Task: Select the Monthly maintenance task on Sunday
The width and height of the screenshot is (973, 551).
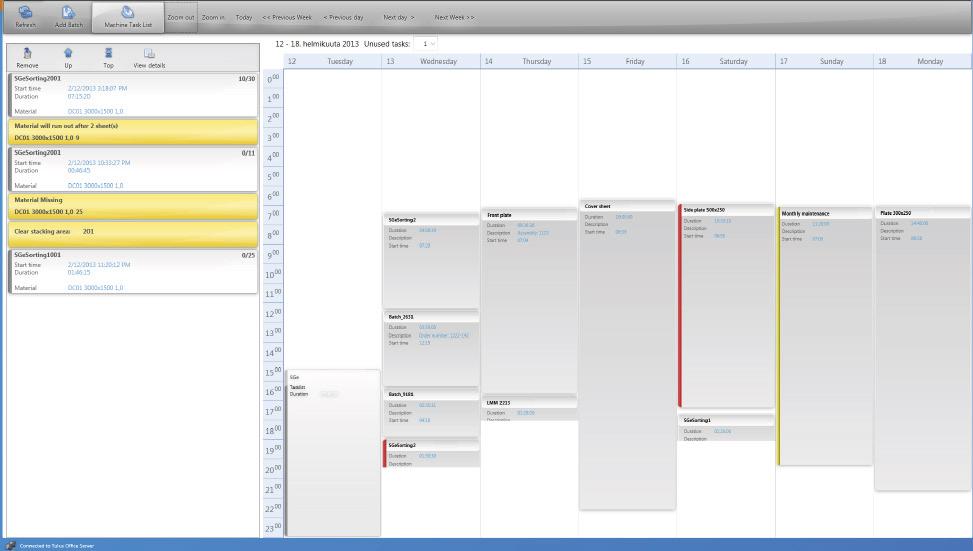Action: click(825, 213)
